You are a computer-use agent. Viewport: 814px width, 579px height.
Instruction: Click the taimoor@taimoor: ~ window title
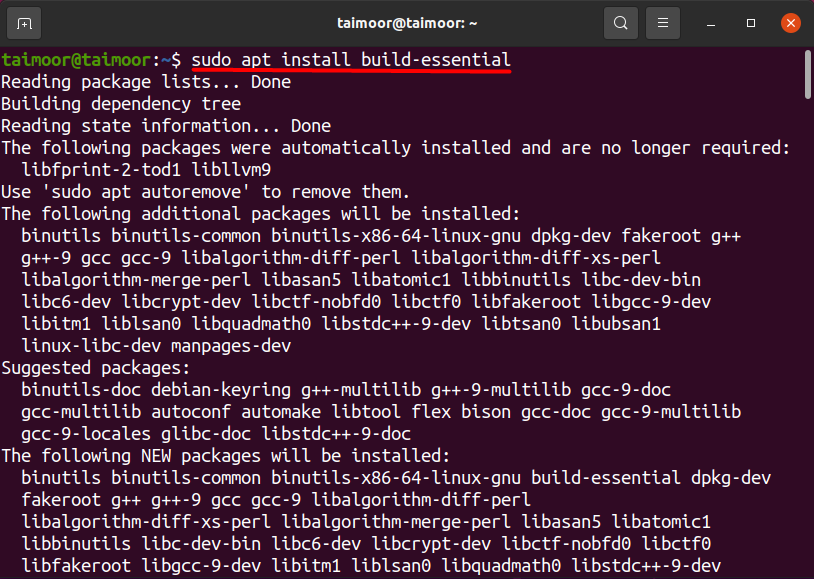pyautogui.click(x=407, y=23)
